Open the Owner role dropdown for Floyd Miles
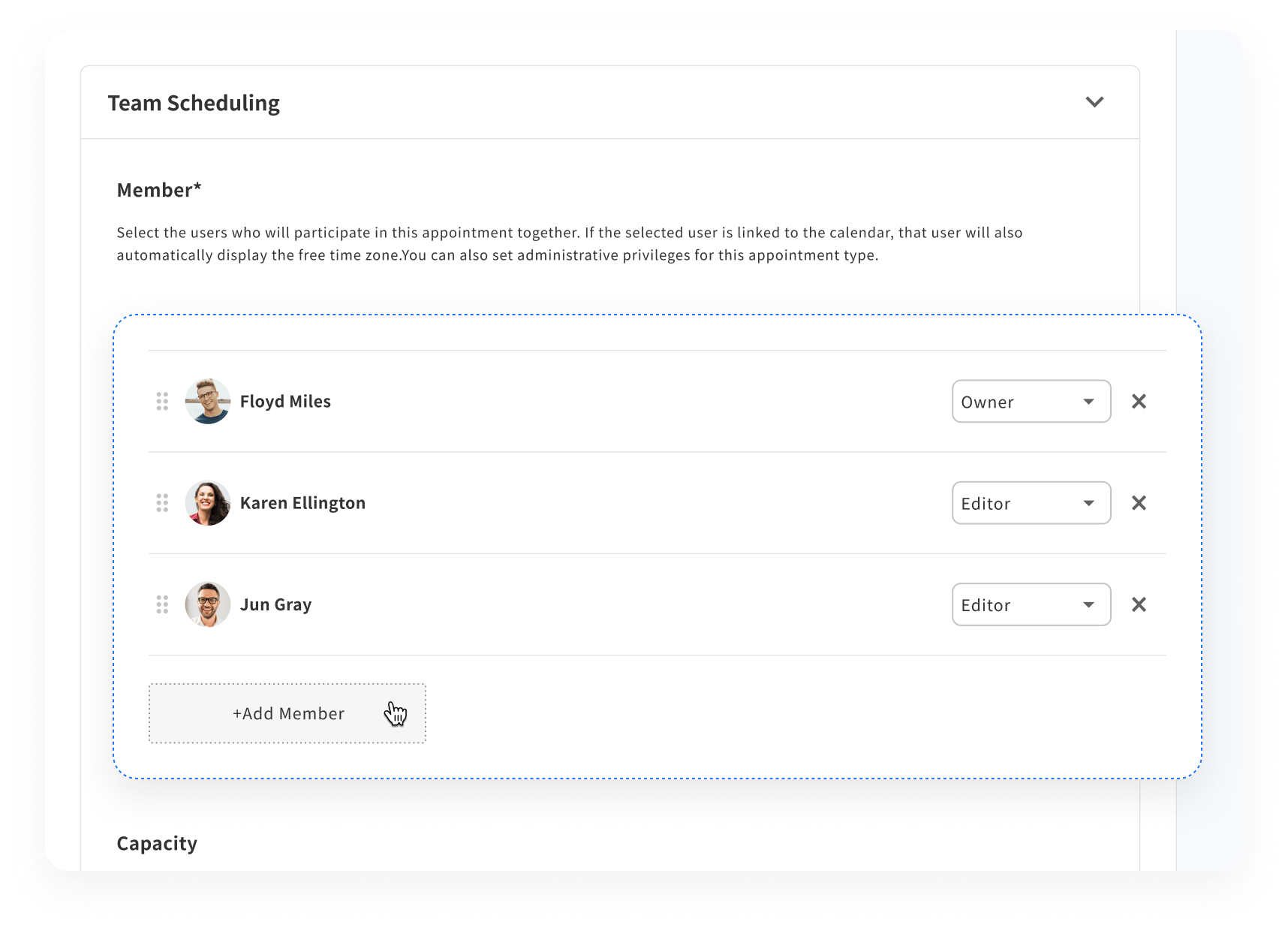The width and height of the screenshot is (1288, 931). [x=1031, y=402]
